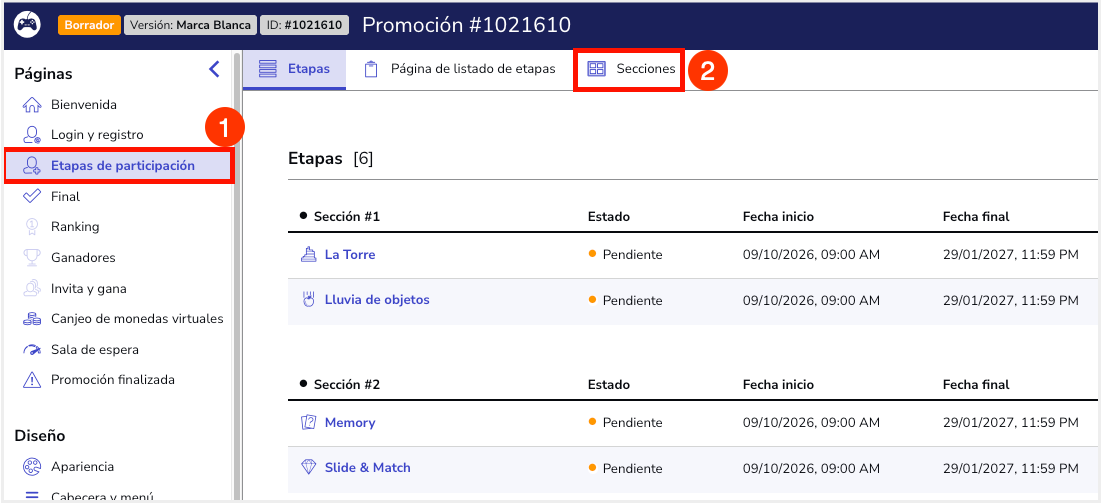Click Fecha inicio column header in Sección #1
Image resolution: width=1101 pixels, height=504 pixels.
point(778,216)
